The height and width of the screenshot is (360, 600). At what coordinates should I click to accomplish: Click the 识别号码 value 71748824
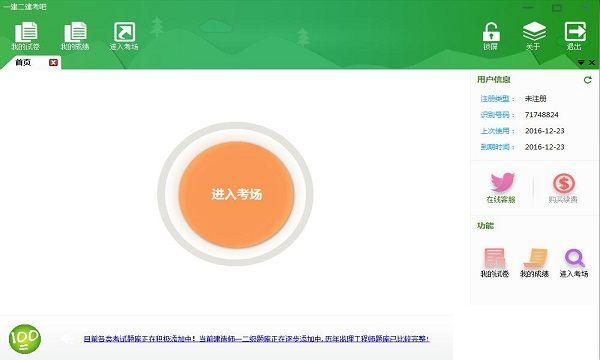(541, 115)
